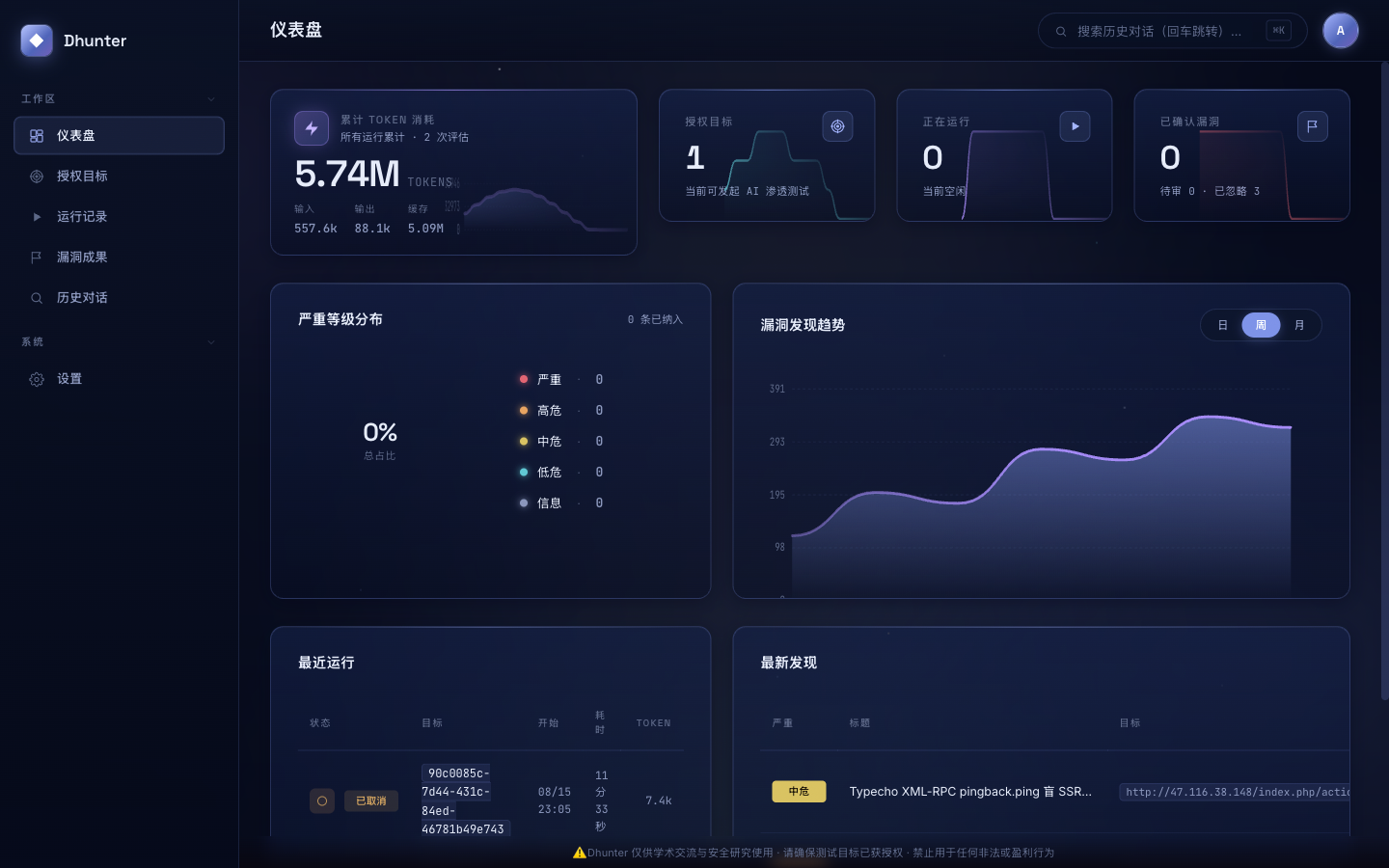Click the yellow 中危 legend dot
The width and height of the screenshot is (1389, 868).
(x=524, y=442)
